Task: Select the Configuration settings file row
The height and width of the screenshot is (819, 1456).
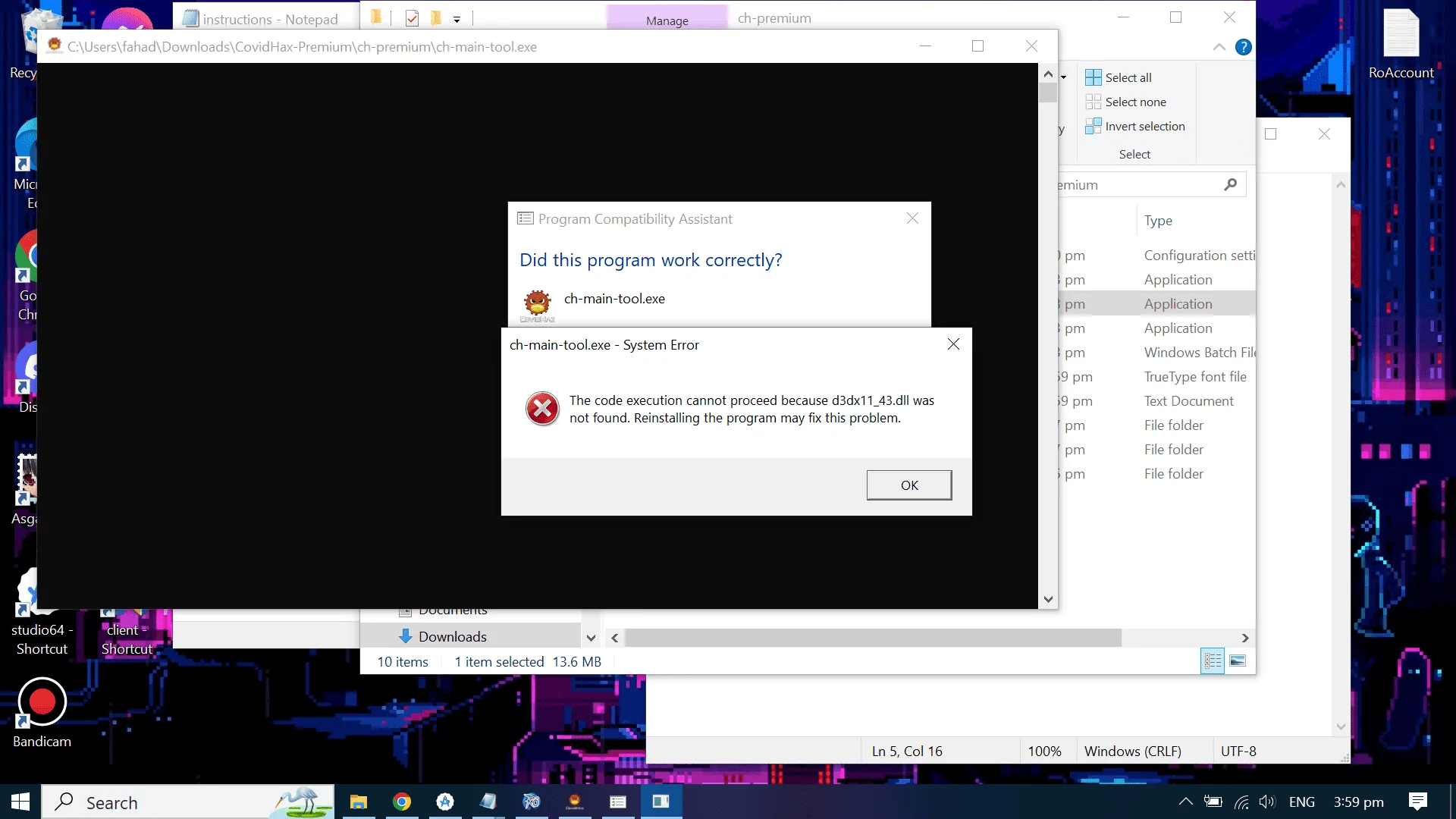Action: [x=1157, y=256]
